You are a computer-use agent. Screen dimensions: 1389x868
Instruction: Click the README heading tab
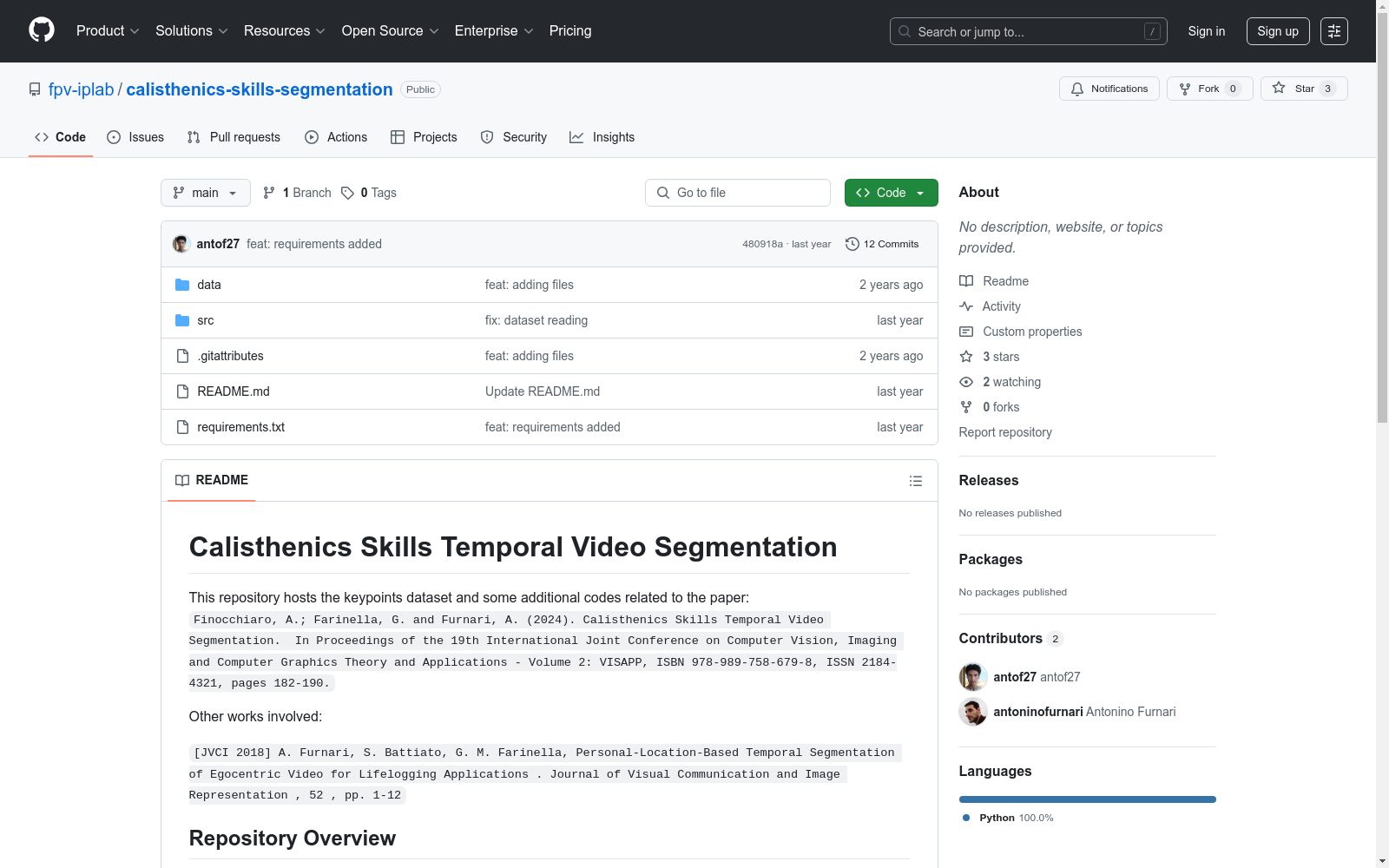[x=212, y=480]
